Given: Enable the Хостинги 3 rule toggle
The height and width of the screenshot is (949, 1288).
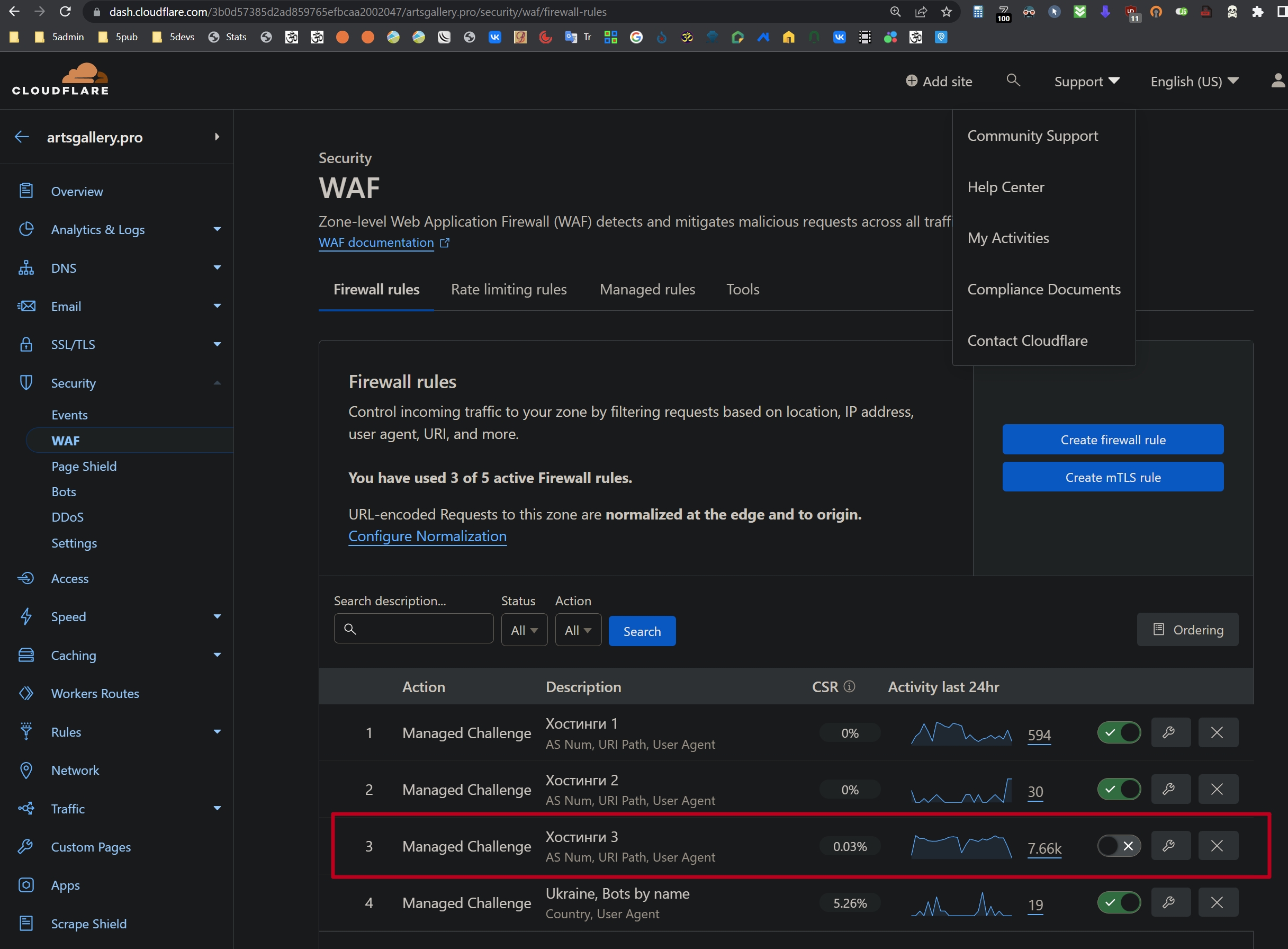Looking at the screenshot, I should point(1119,846).
